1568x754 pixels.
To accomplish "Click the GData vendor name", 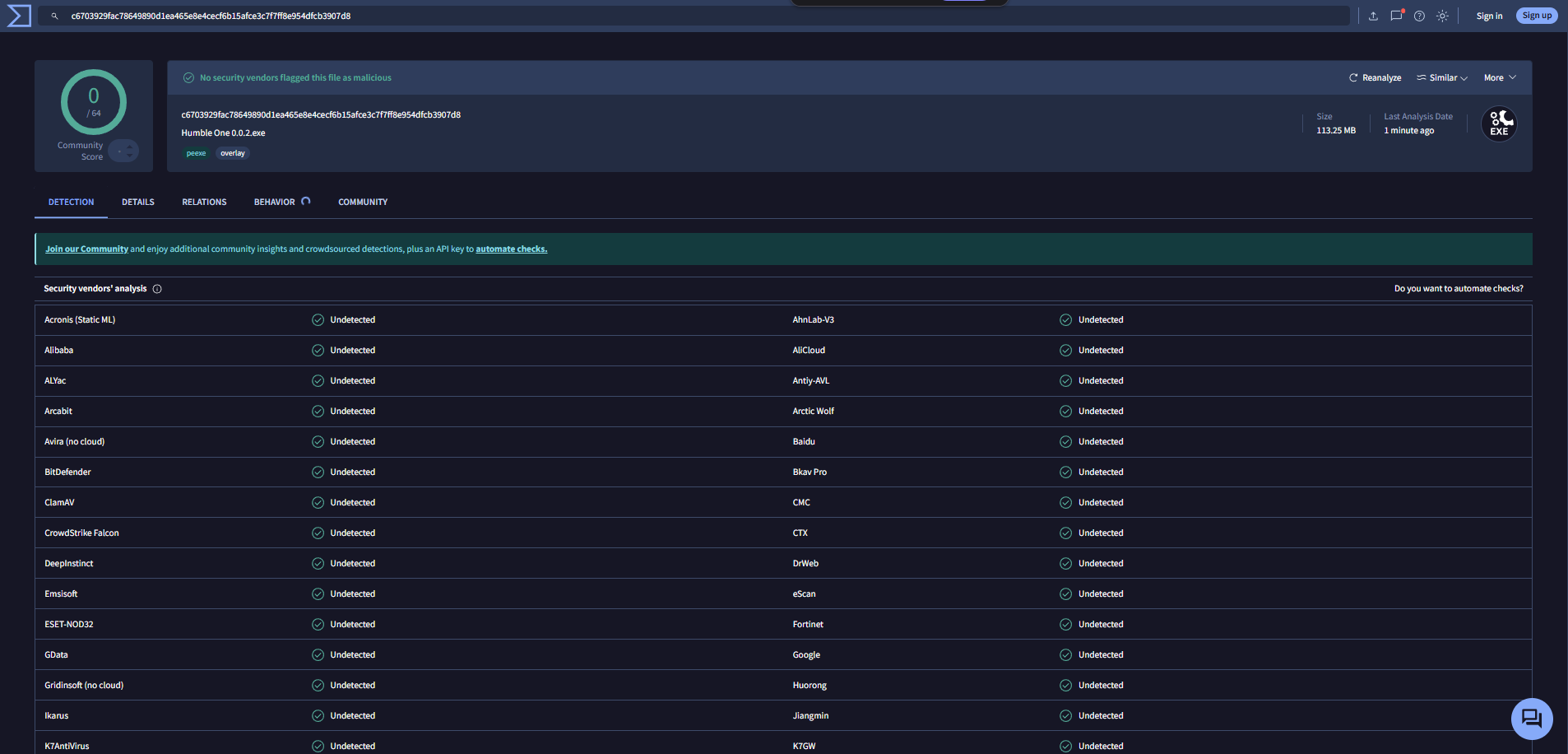I will [x=56, y=655].
